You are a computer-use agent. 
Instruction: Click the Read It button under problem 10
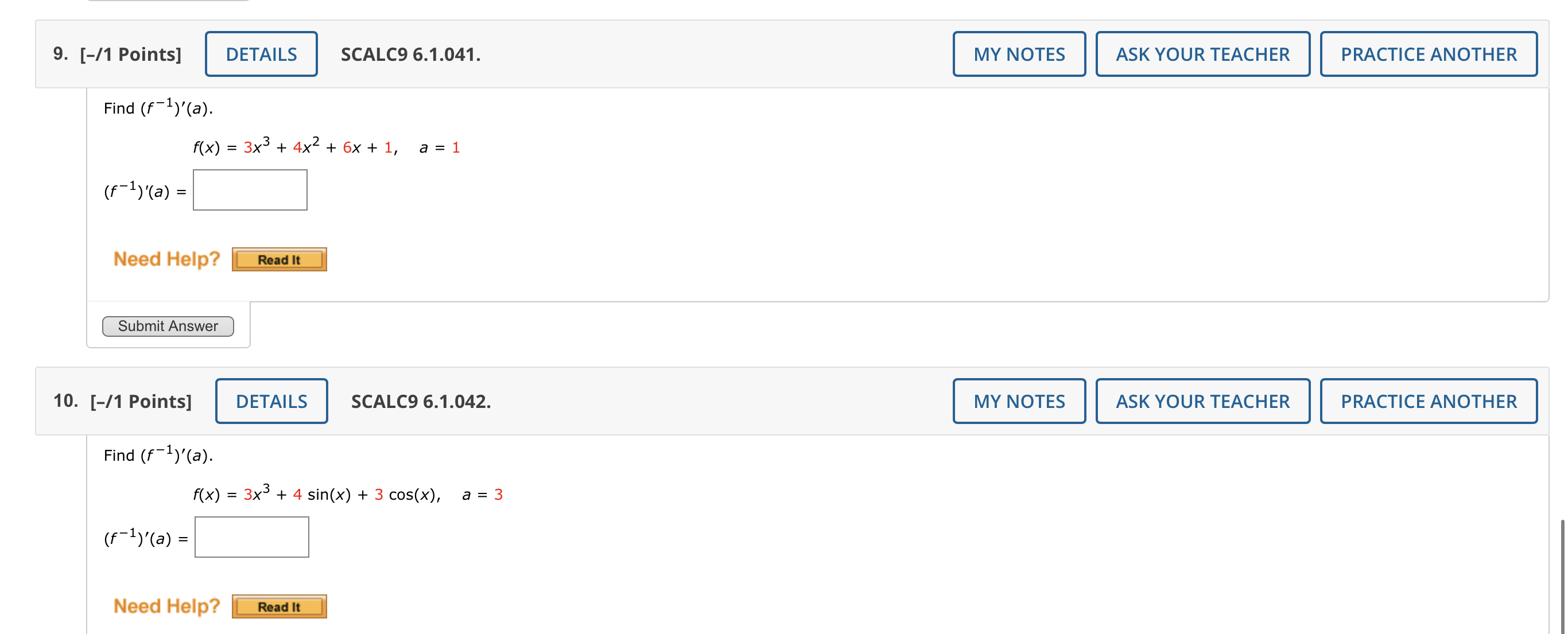click(x=278, y=606)
